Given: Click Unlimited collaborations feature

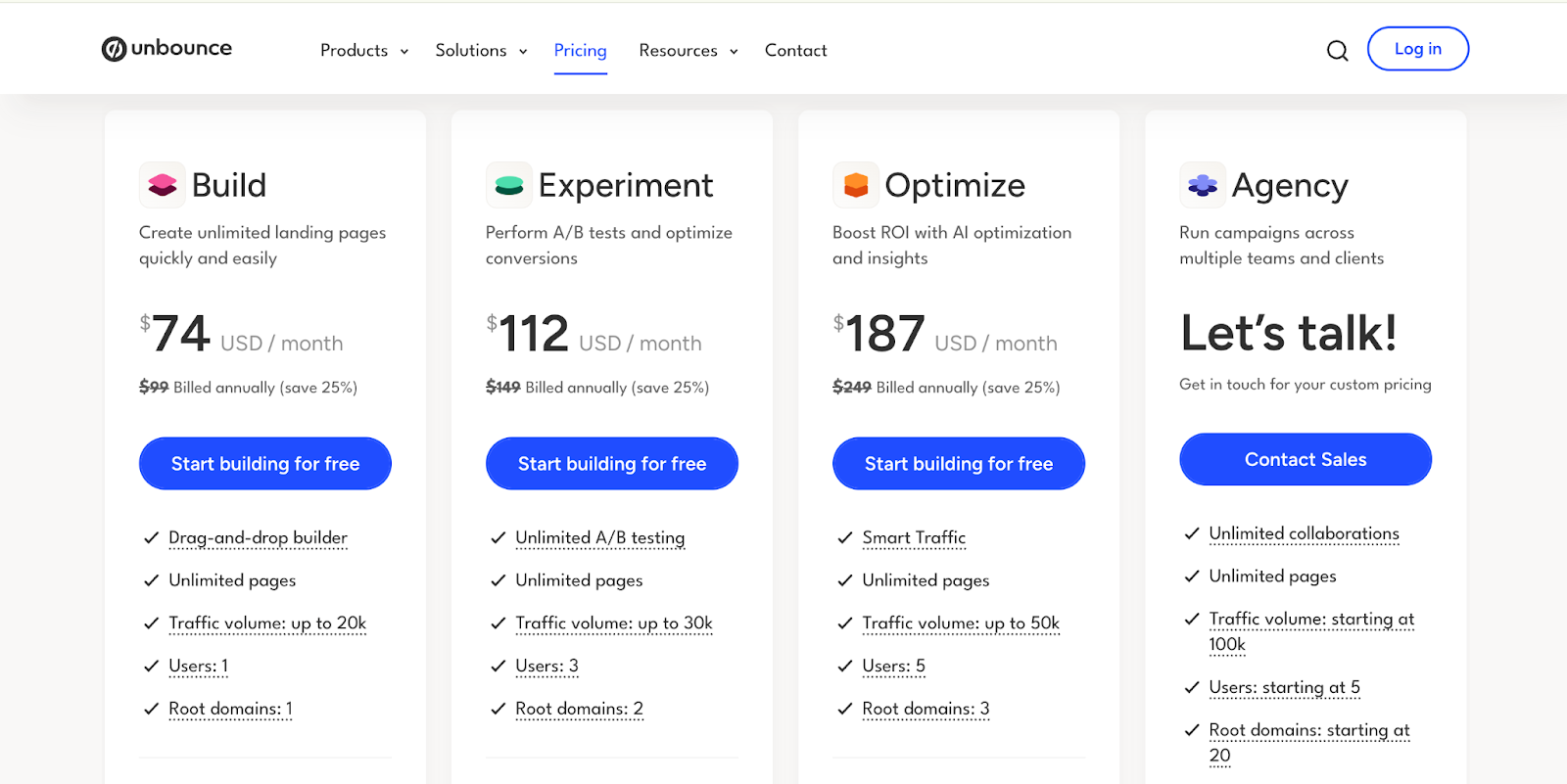Looking at the screenshot, I should click(x=1304, y=533).
